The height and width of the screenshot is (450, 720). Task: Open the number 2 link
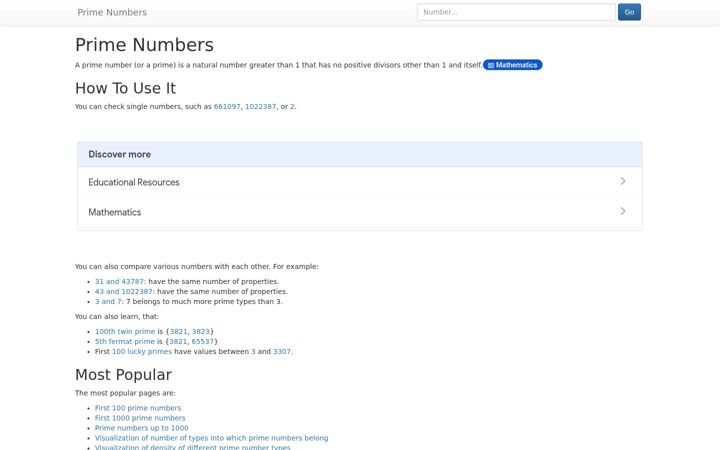[x=292, y=107]
